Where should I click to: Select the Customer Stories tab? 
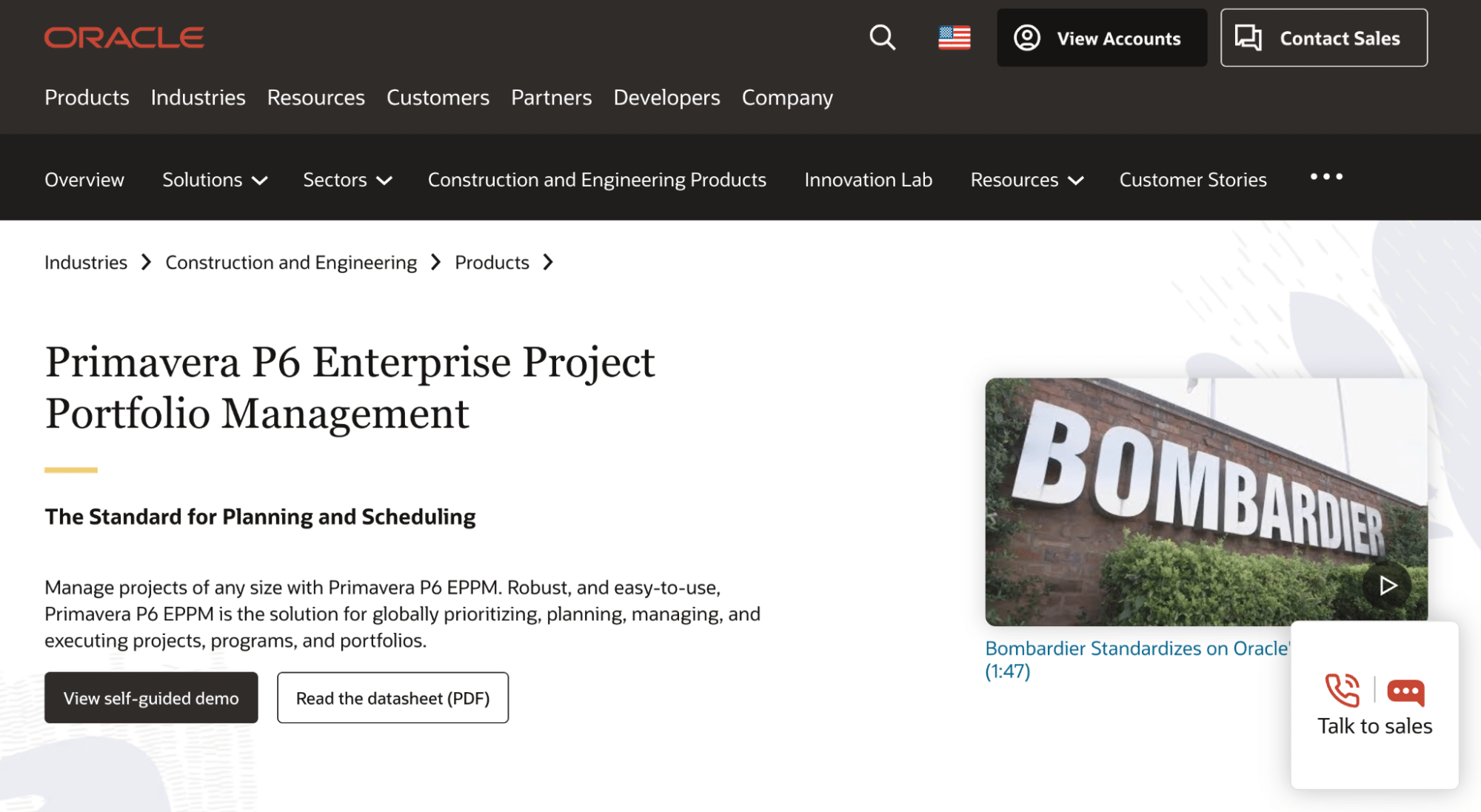pos(1192,180)
